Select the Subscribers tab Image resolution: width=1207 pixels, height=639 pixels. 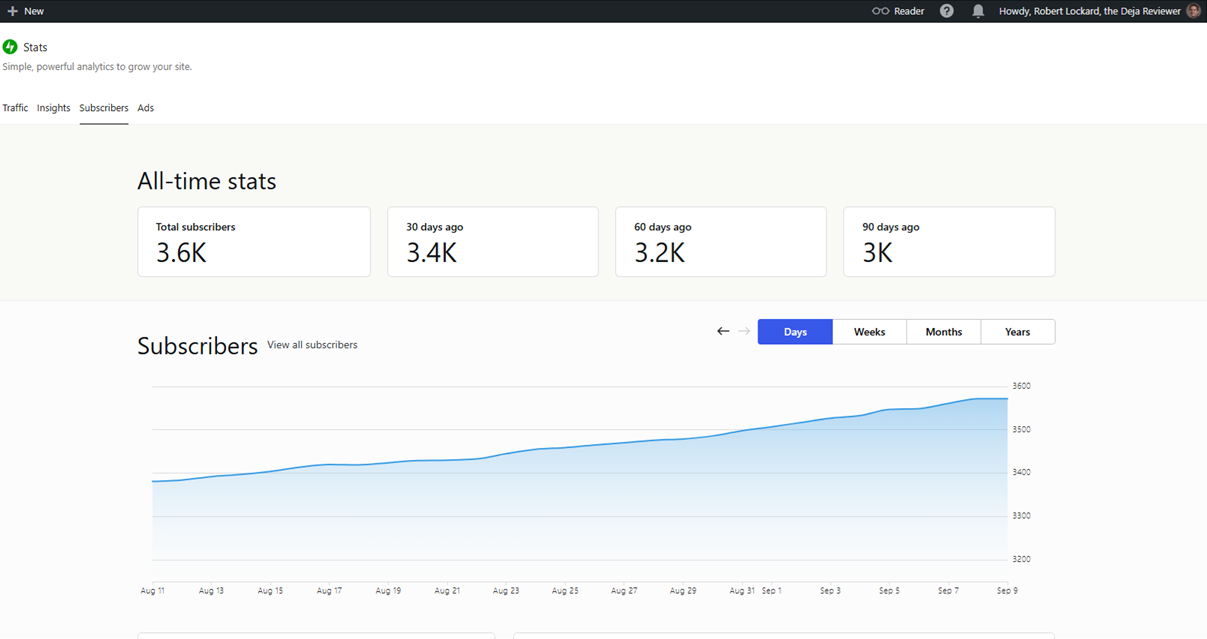[104, 108]
